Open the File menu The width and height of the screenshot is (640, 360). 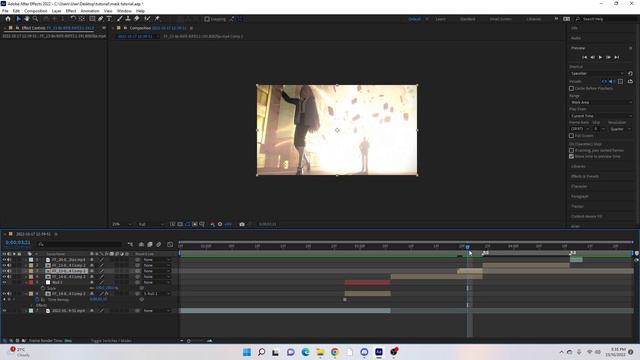click(x=5, y=11)
